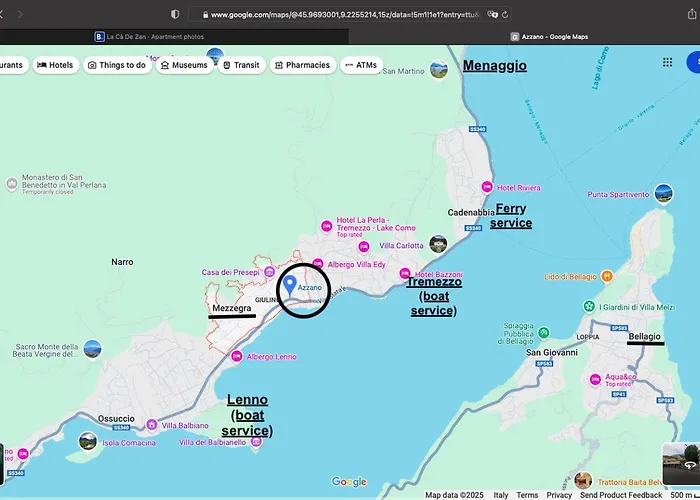Image resolution: width=700 pixels, height=500 pixels.
Task: Show ATMs on the map
Action: click(360, 65)
